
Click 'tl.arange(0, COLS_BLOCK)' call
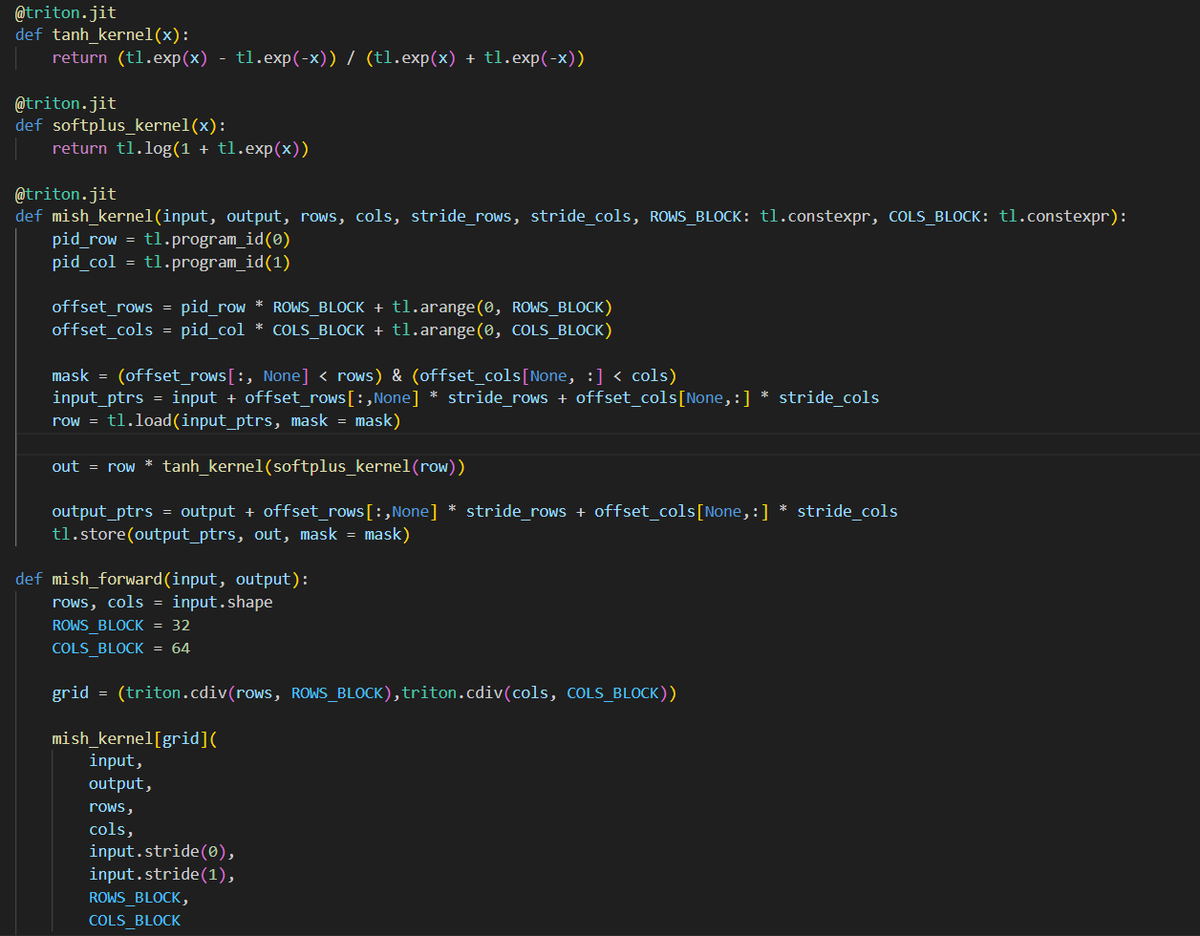[502, 330]
